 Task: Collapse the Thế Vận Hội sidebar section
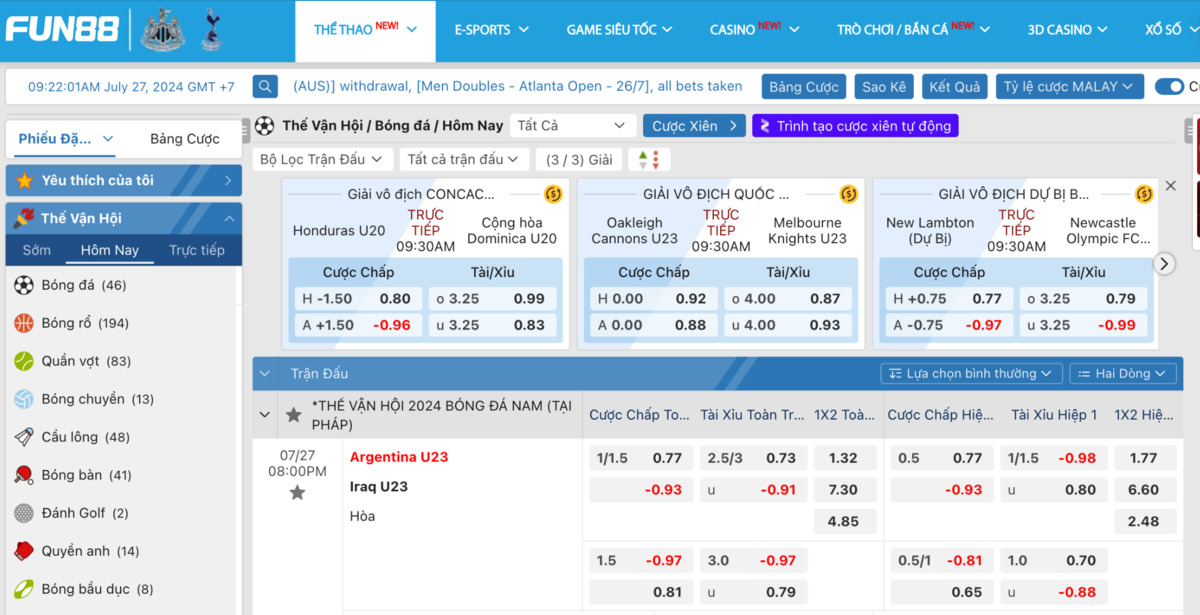point(229,218)
